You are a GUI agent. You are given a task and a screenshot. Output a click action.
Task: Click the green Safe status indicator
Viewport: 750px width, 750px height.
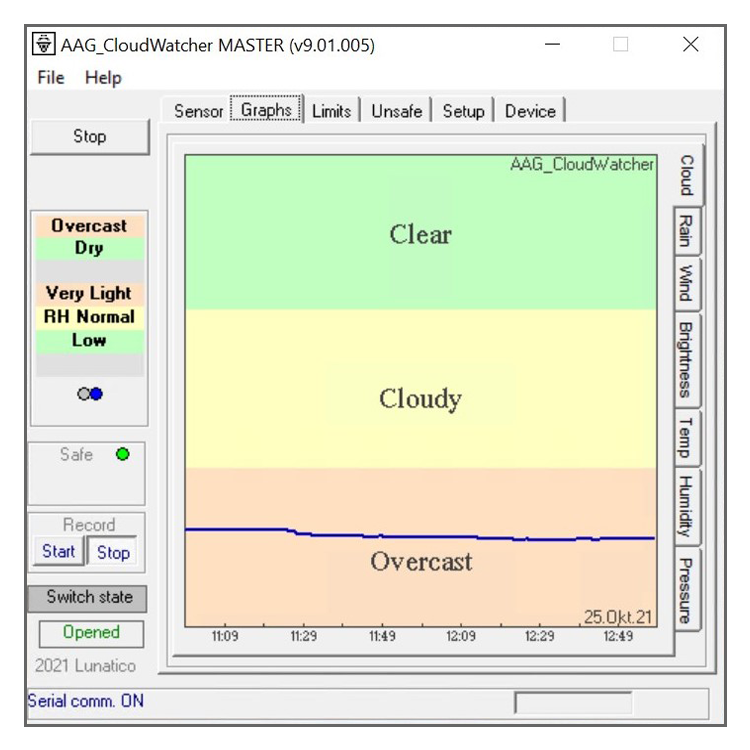[x=122, y=454]
